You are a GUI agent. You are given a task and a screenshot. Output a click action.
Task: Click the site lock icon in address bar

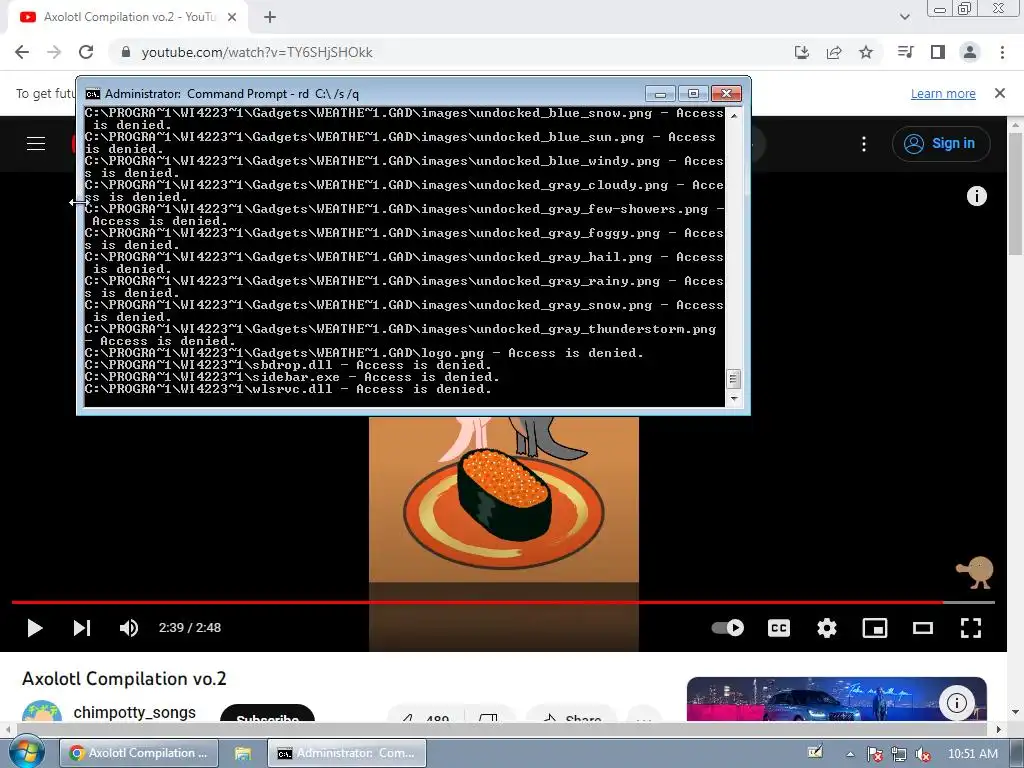tap(126, 52)
